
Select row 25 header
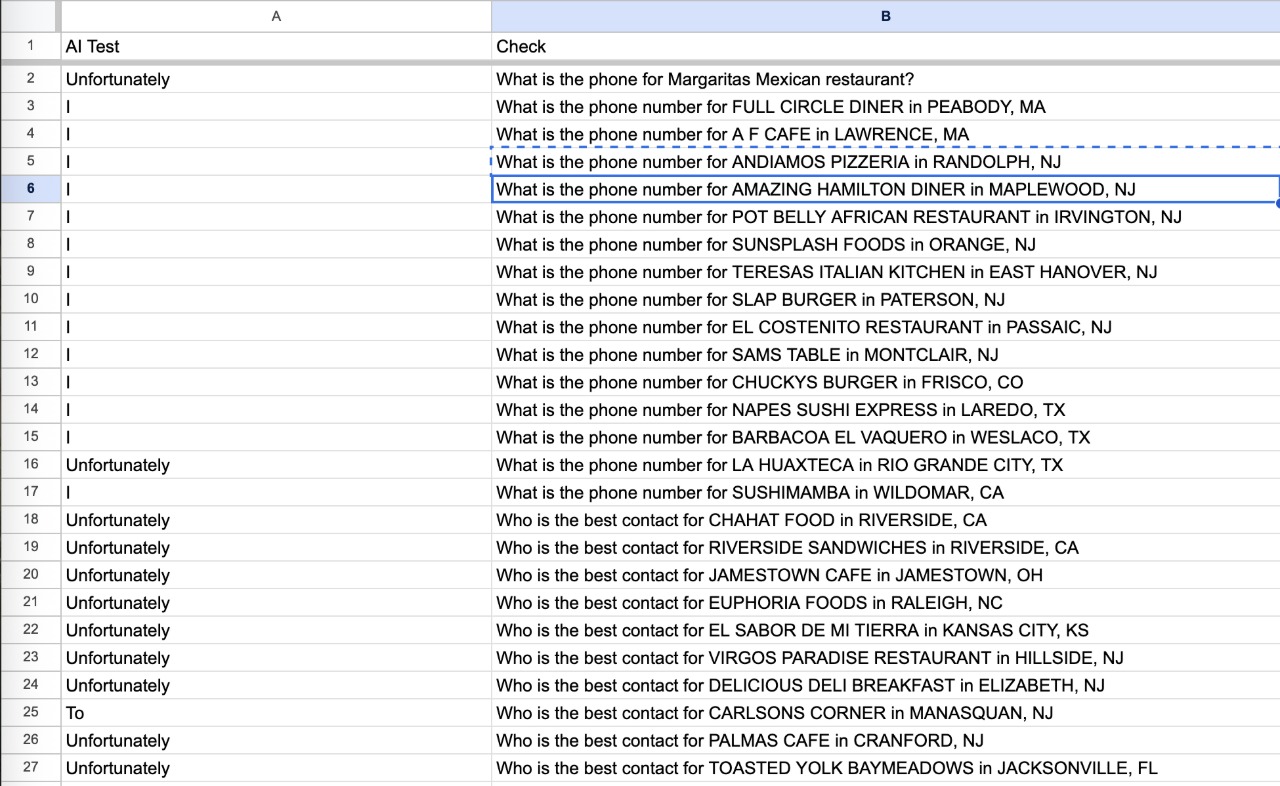coord(30,713)
